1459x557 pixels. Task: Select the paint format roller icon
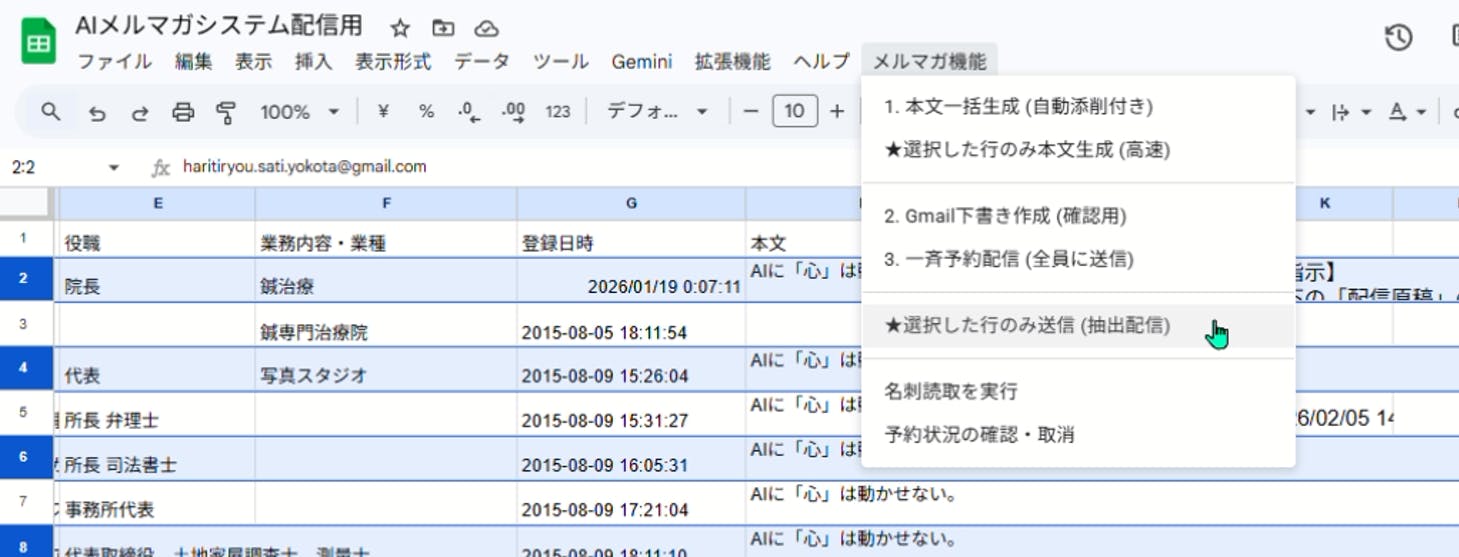pyautogui.click(x=226, y=112)
